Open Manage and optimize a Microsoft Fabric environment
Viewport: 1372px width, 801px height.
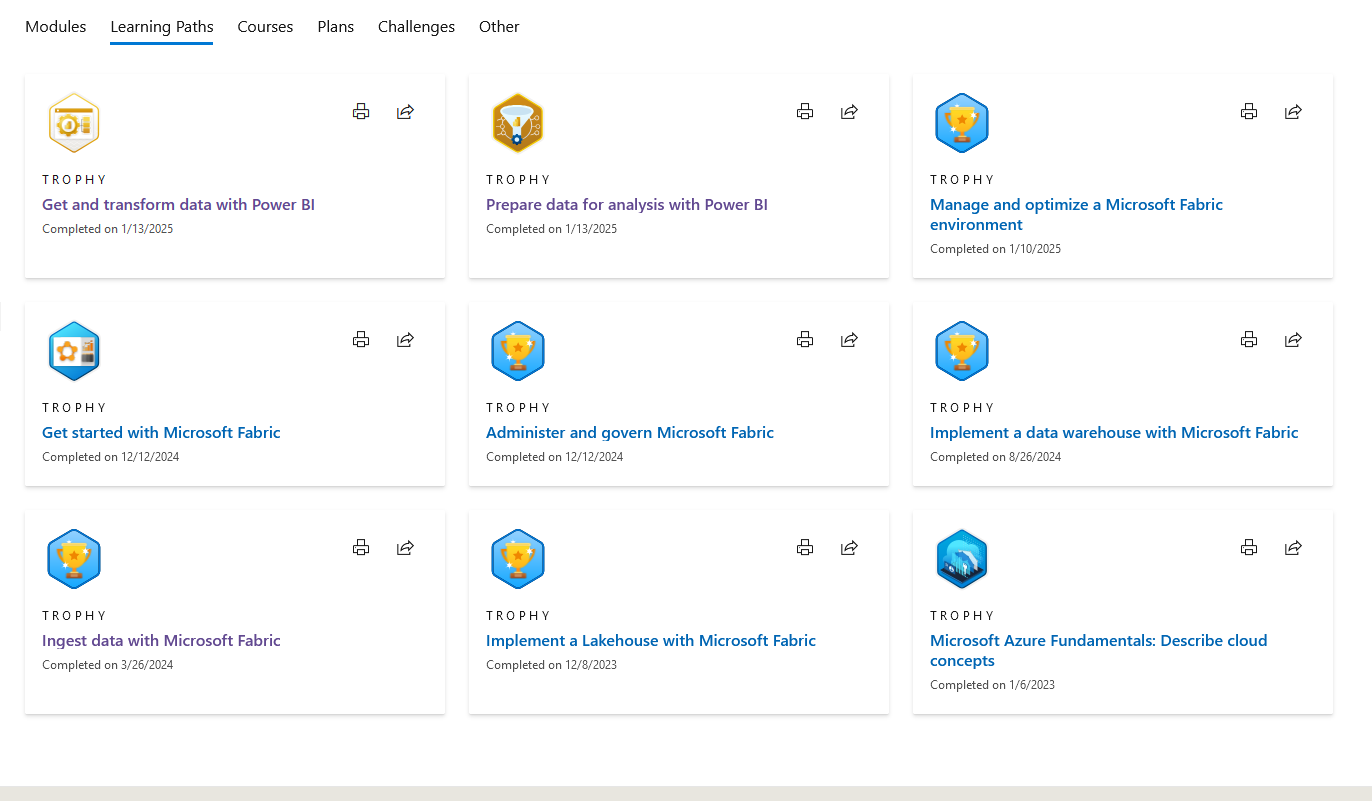tap(1076, 215)
